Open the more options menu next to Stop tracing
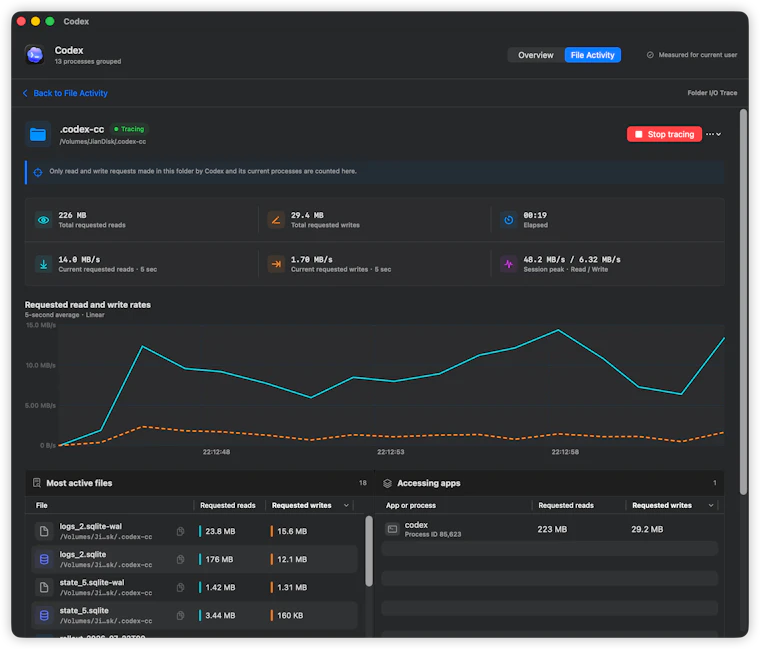760x649 pixels. [713, 134]
